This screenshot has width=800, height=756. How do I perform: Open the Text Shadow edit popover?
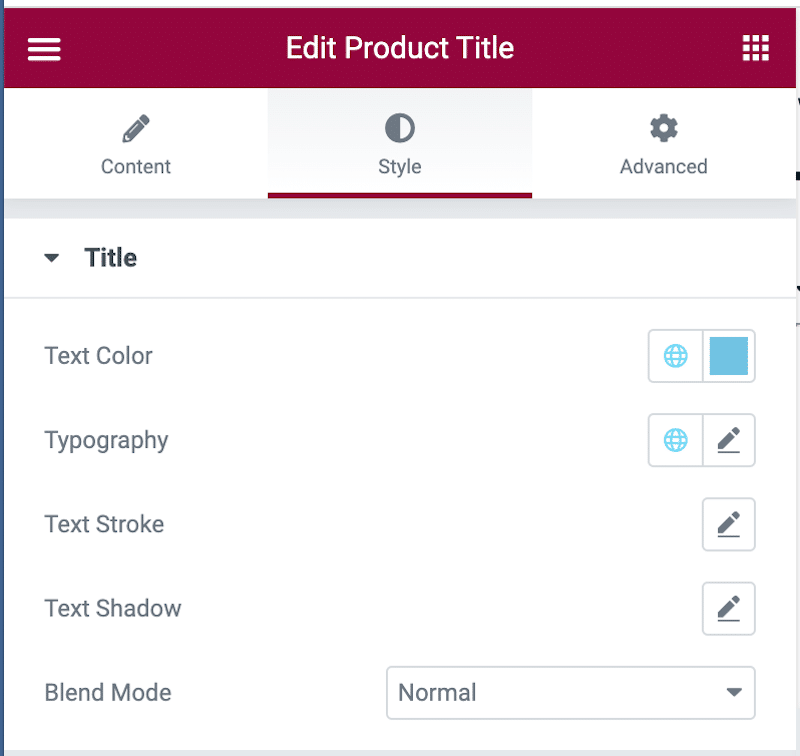[729, 608]
